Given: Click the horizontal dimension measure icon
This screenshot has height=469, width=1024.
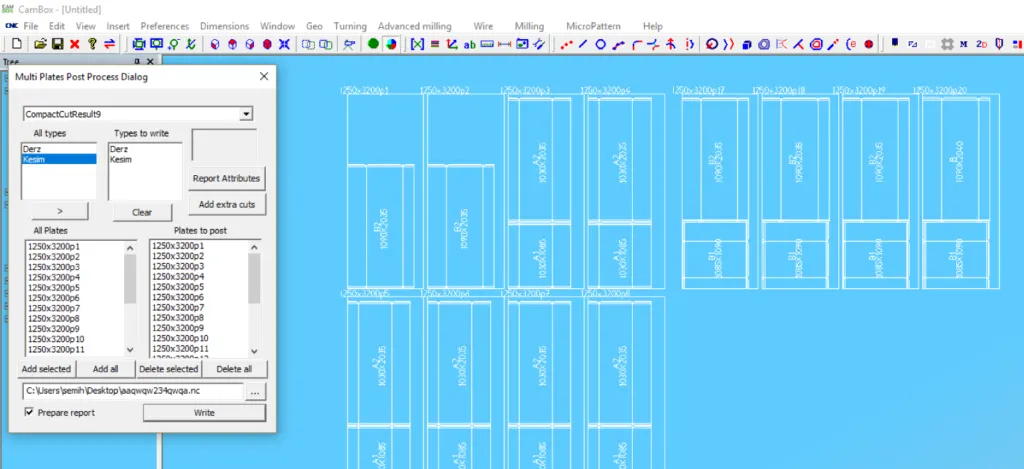Looking at the screenshot, I should coord(504,44).
